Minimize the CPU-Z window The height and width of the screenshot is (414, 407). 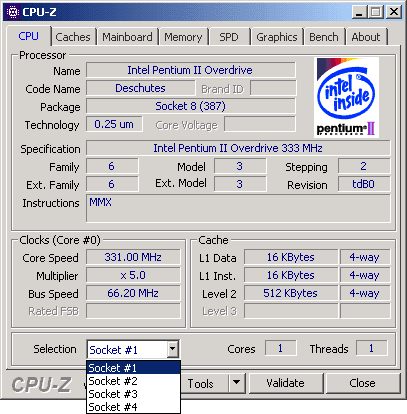(x=359, y=12)
